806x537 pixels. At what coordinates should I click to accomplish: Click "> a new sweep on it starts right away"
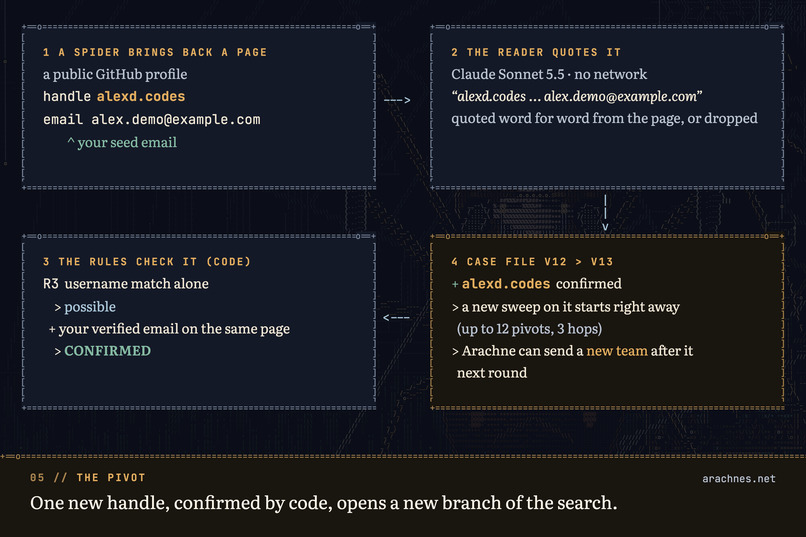[x=565, y=307]
